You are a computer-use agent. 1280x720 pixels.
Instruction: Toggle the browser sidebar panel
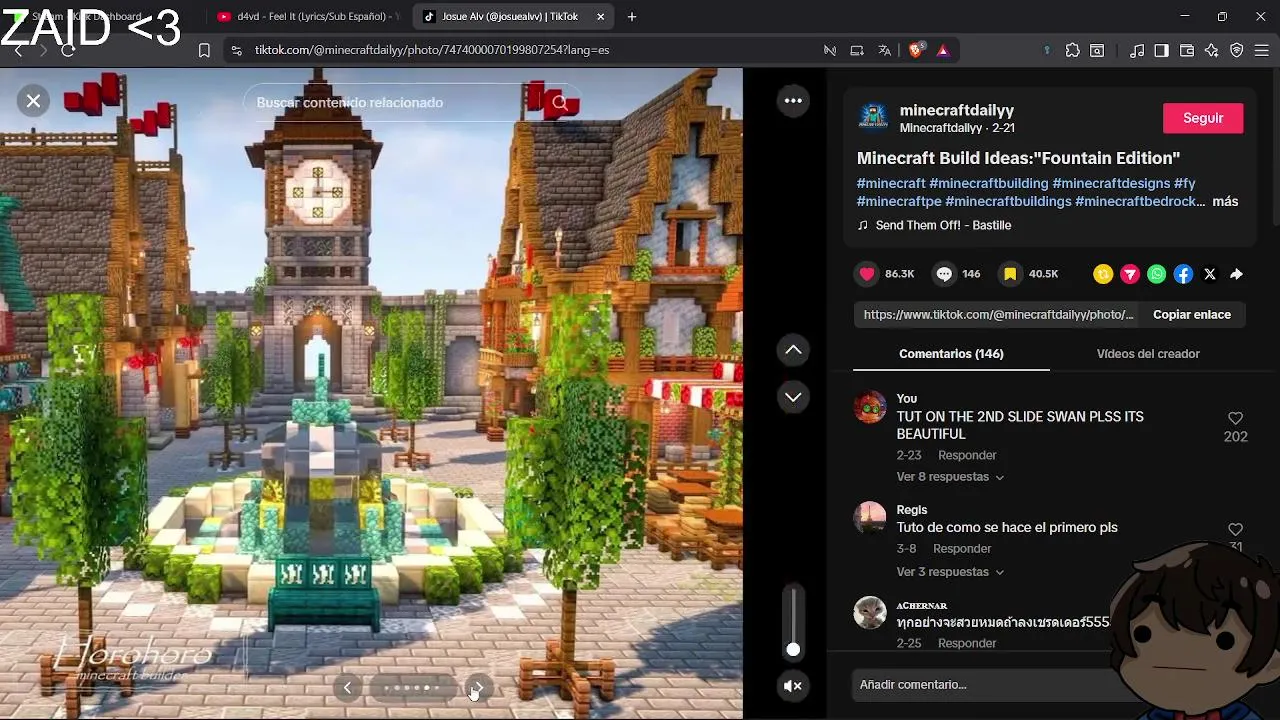pyautogui.click(x=1162, y=50)
